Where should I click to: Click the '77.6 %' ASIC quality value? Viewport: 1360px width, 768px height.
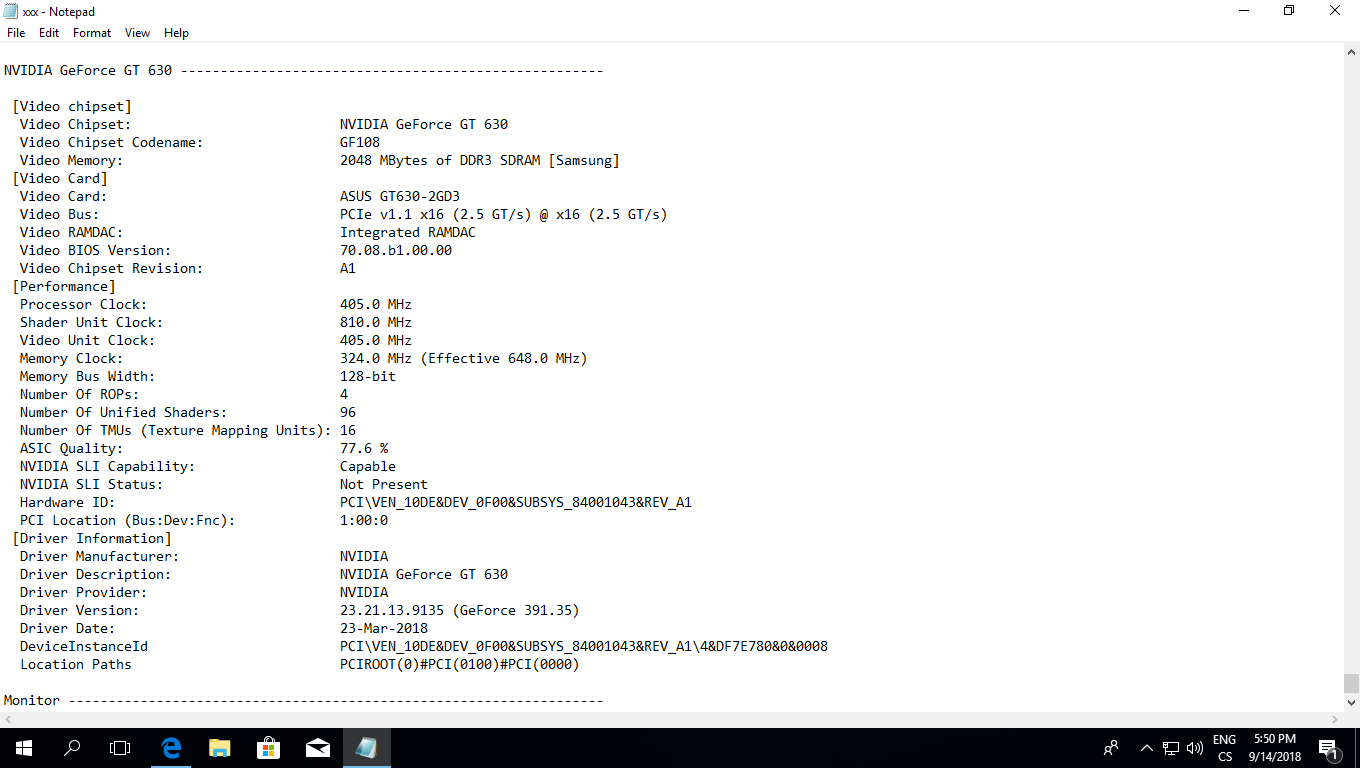pyautogui.click(x=364, y=449)
